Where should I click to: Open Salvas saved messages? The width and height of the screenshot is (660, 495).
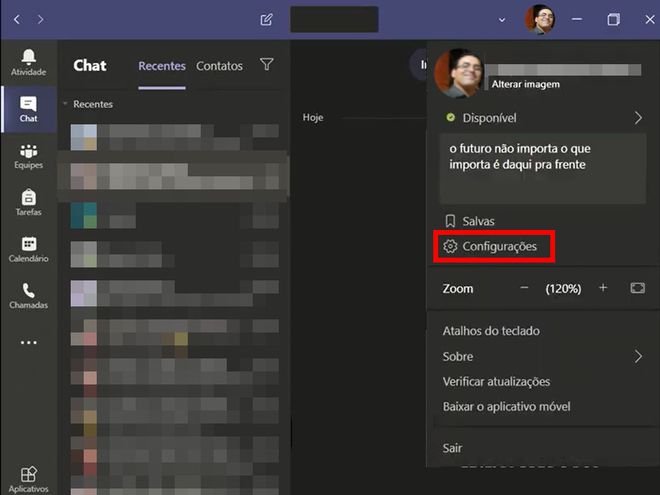click(x=469, y=221)
